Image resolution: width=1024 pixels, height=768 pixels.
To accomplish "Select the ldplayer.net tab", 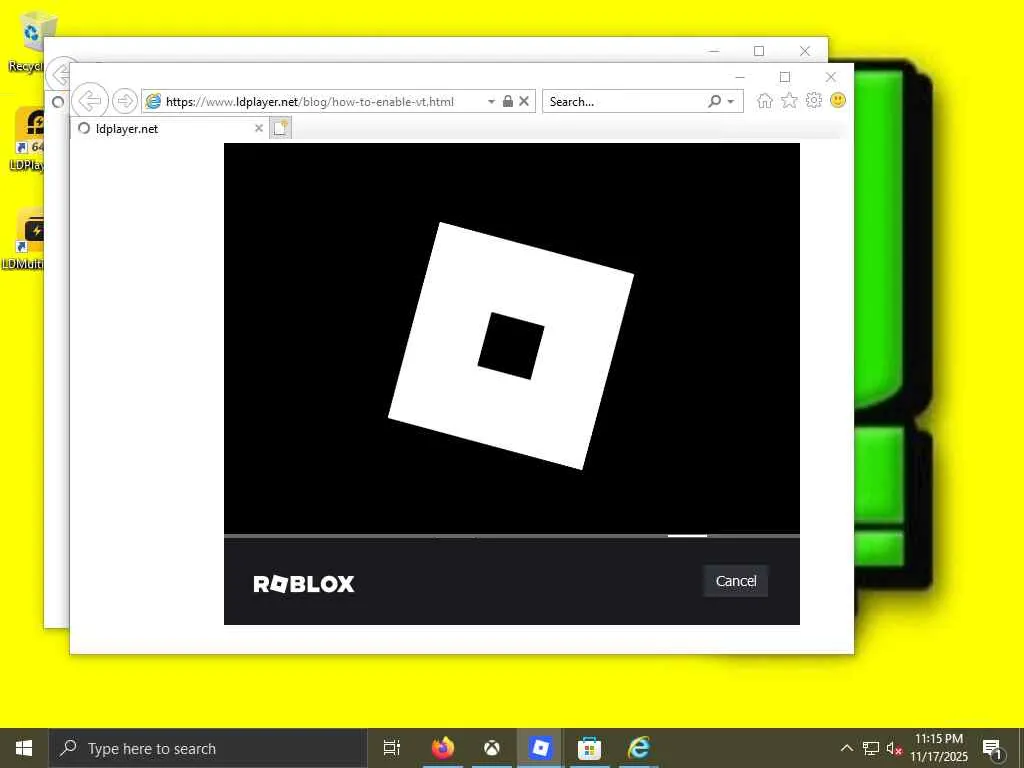I will coord(169,129).
